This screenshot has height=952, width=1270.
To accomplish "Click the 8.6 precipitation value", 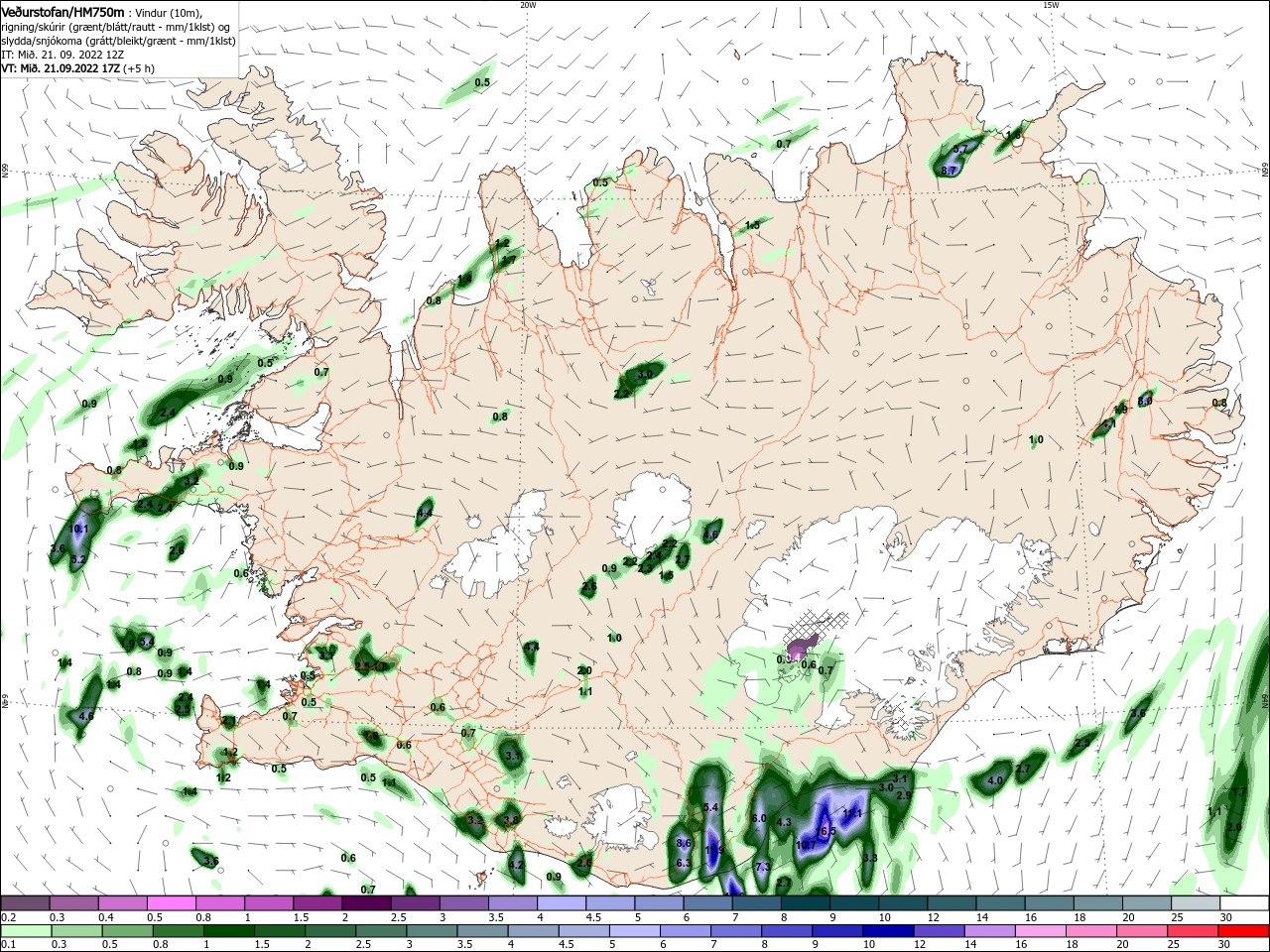I will pyautogui.click(x=684, y=843).
